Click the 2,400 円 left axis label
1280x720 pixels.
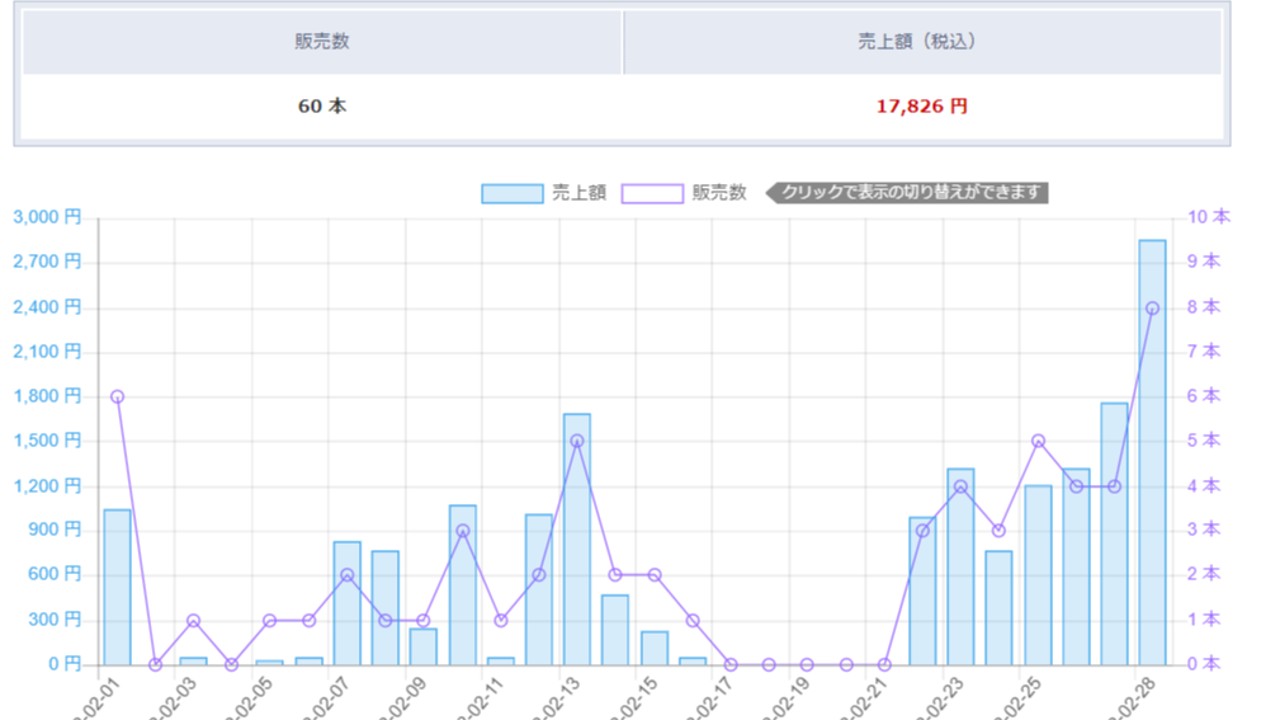pyautogui.click(x=47, y=307)
